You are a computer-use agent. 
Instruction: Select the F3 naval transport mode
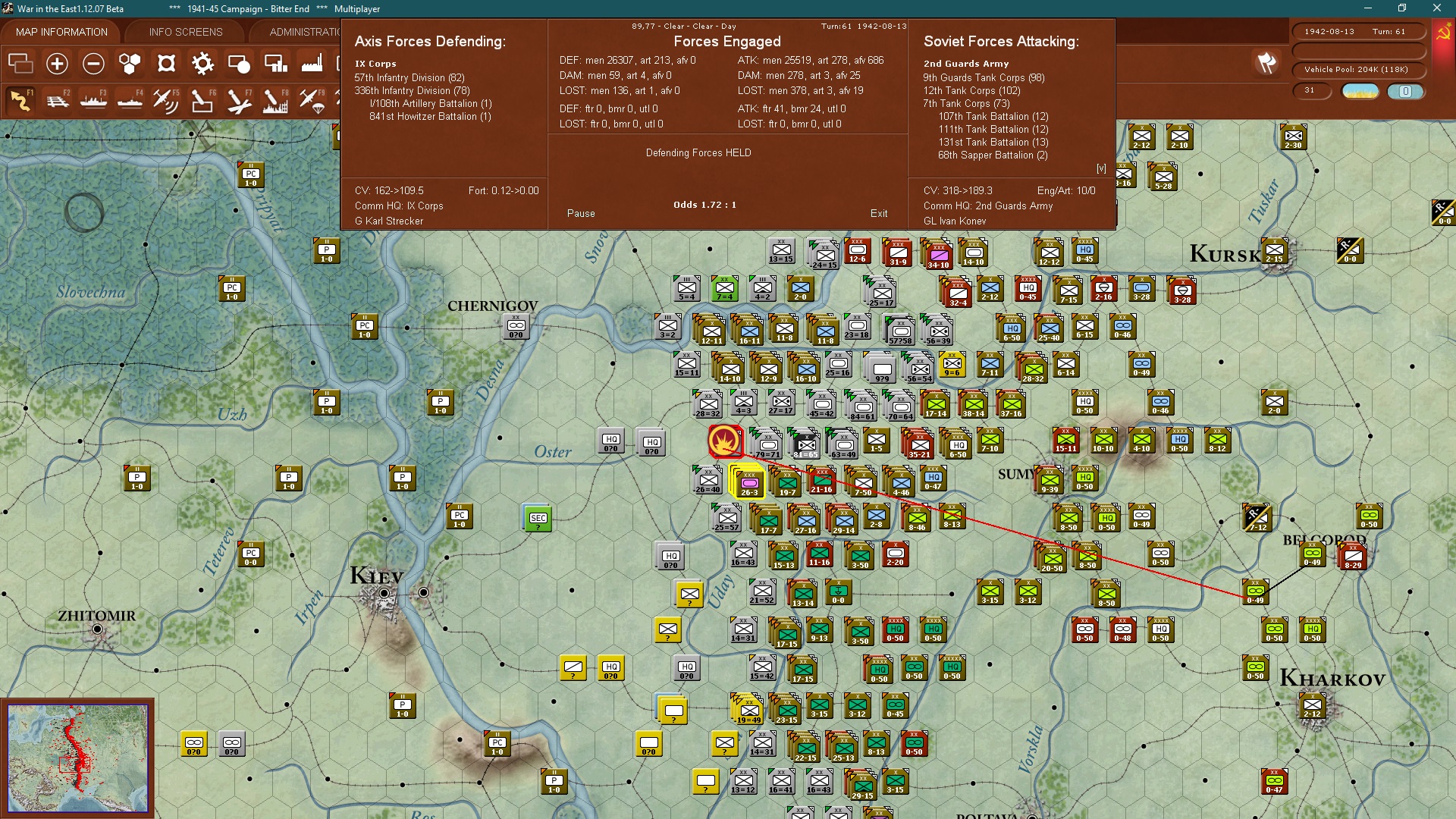tap(93, 100)
